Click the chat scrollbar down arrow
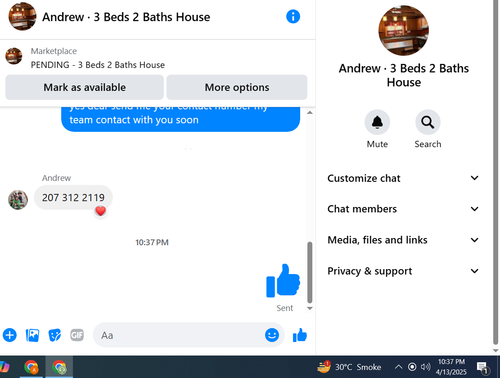Viewport: 500px width, 378px height. coord(310,308)
